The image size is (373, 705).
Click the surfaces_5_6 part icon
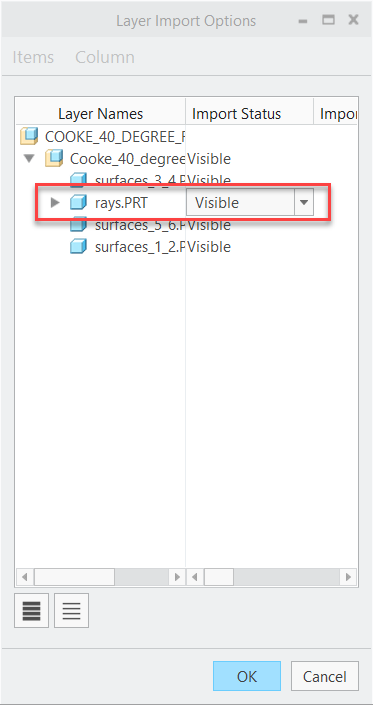78,224
